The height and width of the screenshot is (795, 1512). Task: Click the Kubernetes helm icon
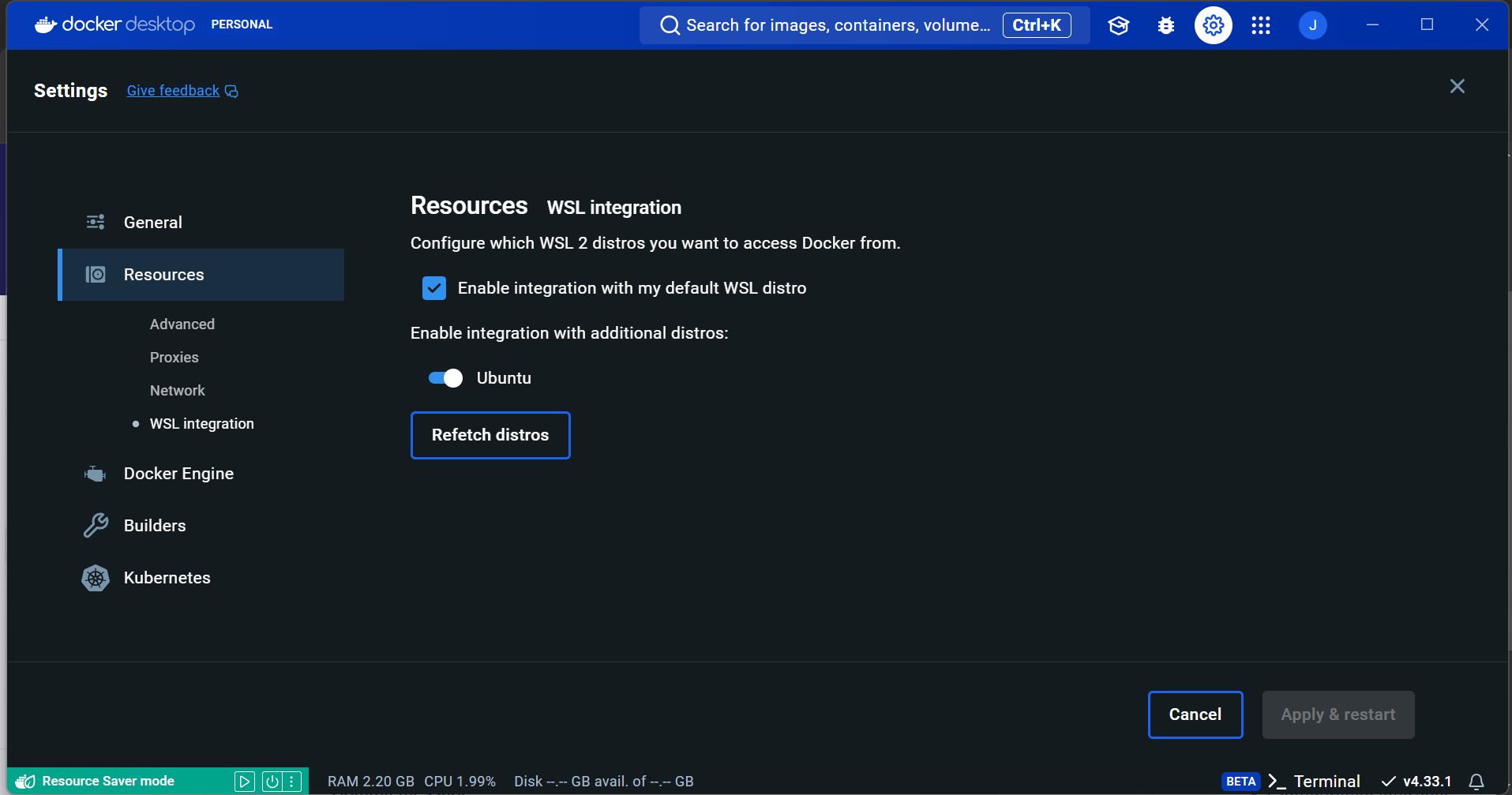pos(96,578)
